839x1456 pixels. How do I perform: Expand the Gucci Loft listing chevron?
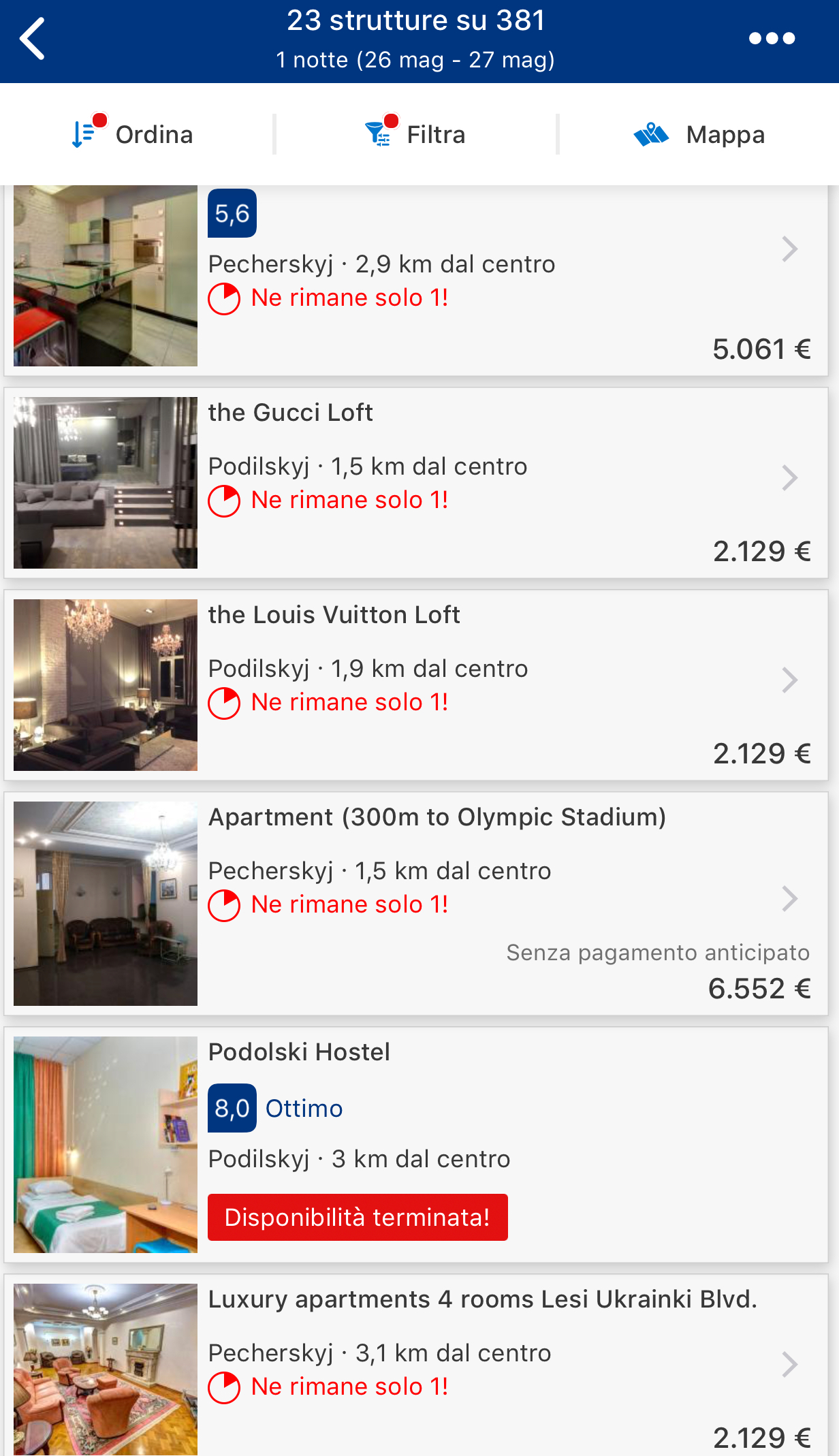789,478
